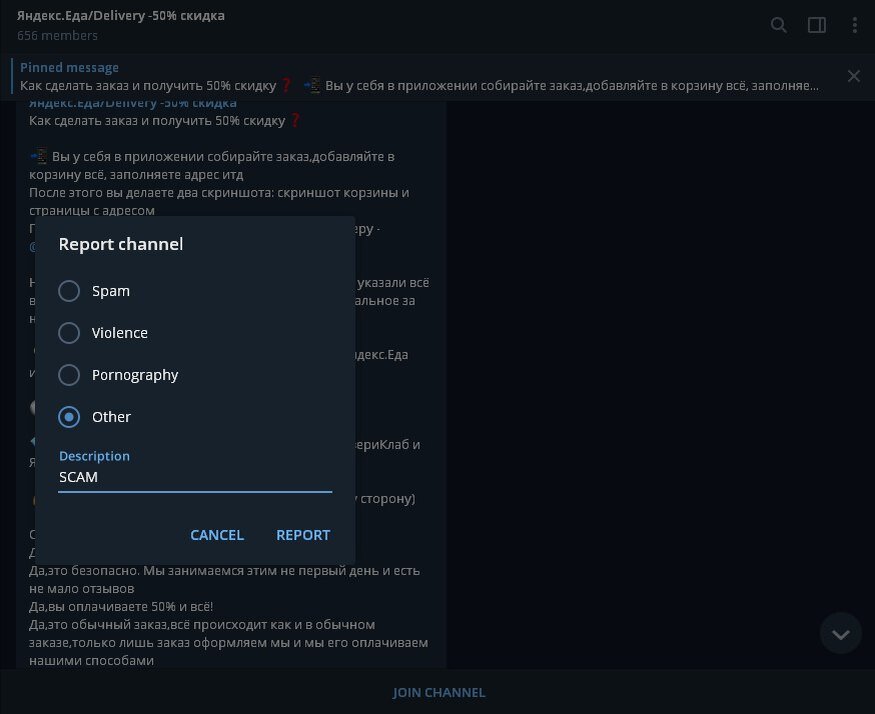Open the three-dot more options menu
Viewport: 875px width, 714px height.
[x=854, y=25]
